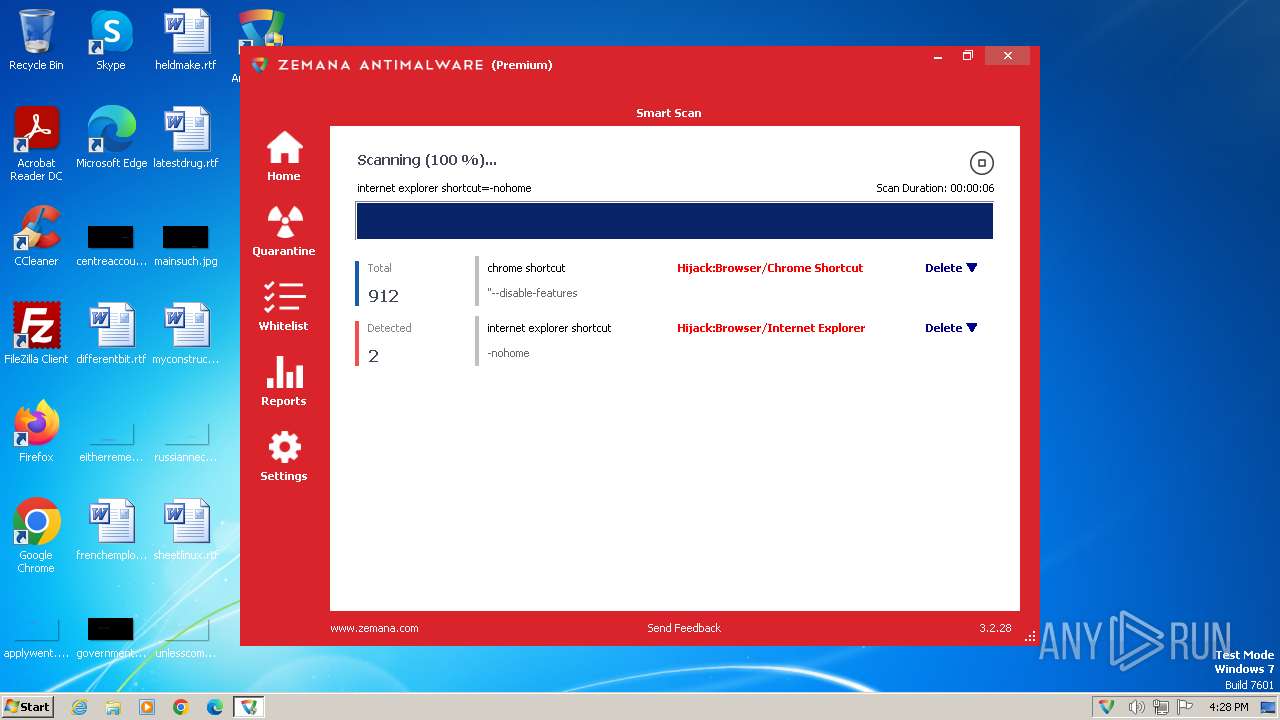Click the Total 912 counter
The width and height of the screenshot is (1280, 720).
(383, 284)
